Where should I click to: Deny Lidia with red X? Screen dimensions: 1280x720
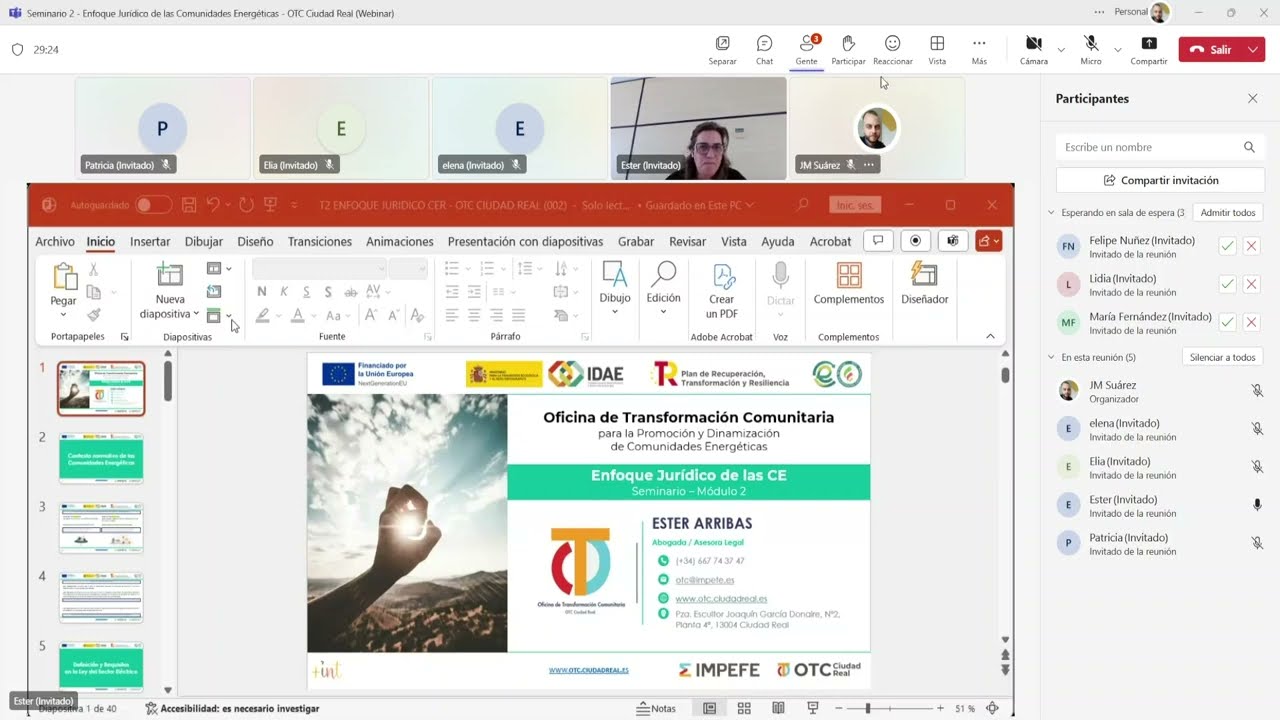pos(1251,284)
